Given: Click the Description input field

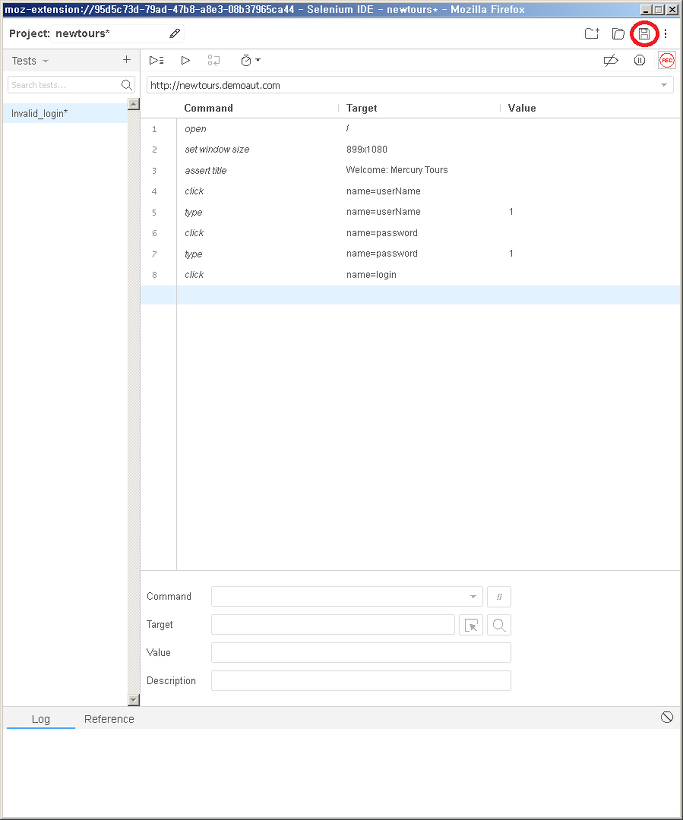Looking at the screenshot, I should coord(361,681).
